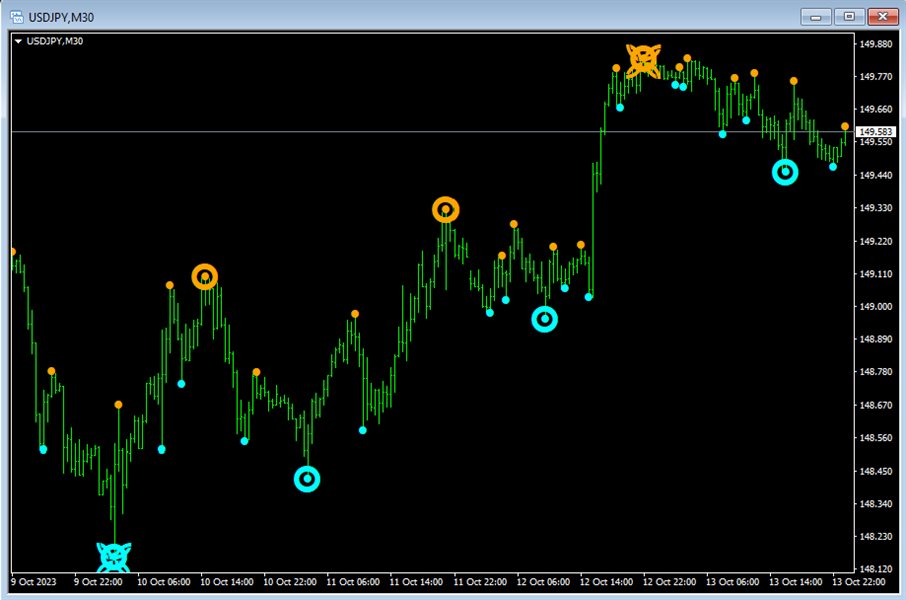Click the 13 Oct 06:00 time label
Image resolution: width=906 pixels, height=600 pixels.
click(x=733, y=582)
